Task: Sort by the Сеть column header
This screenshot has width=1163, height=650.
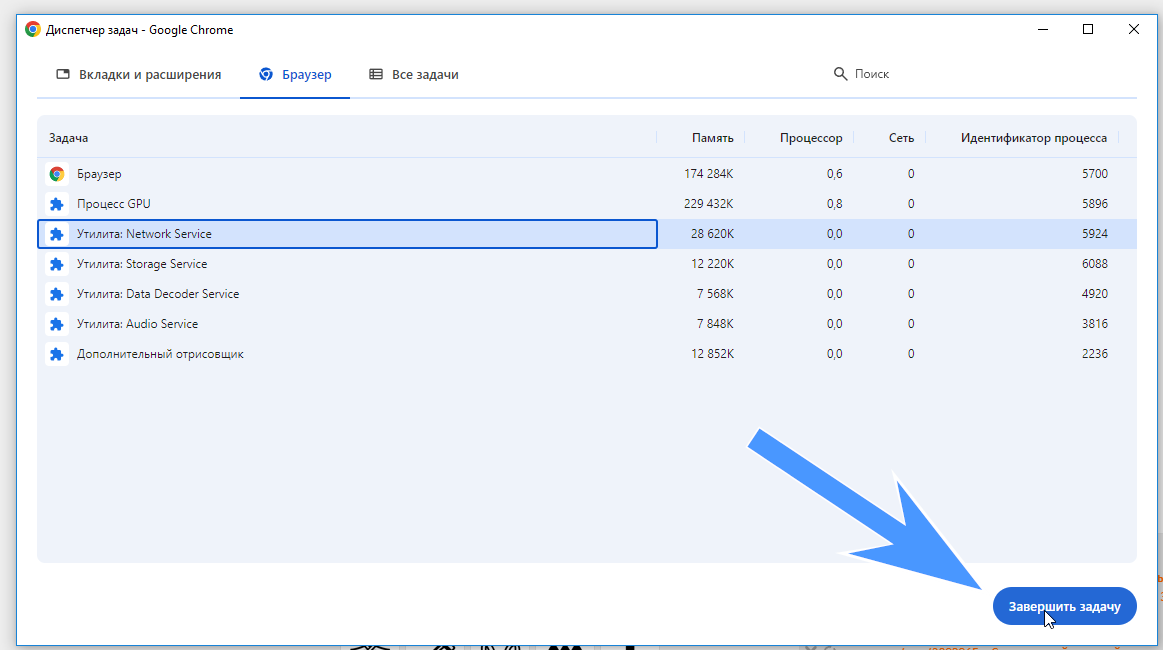Action: tap(901, 138)
